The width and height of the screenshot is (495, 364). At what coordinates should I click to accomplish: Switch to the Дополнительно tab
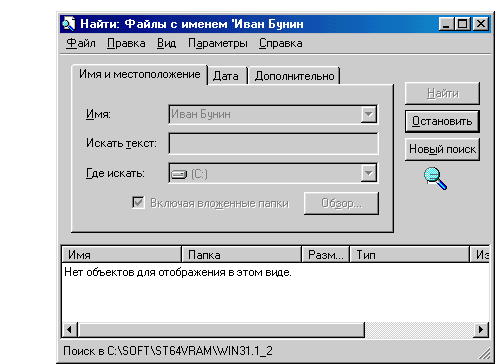294,76
